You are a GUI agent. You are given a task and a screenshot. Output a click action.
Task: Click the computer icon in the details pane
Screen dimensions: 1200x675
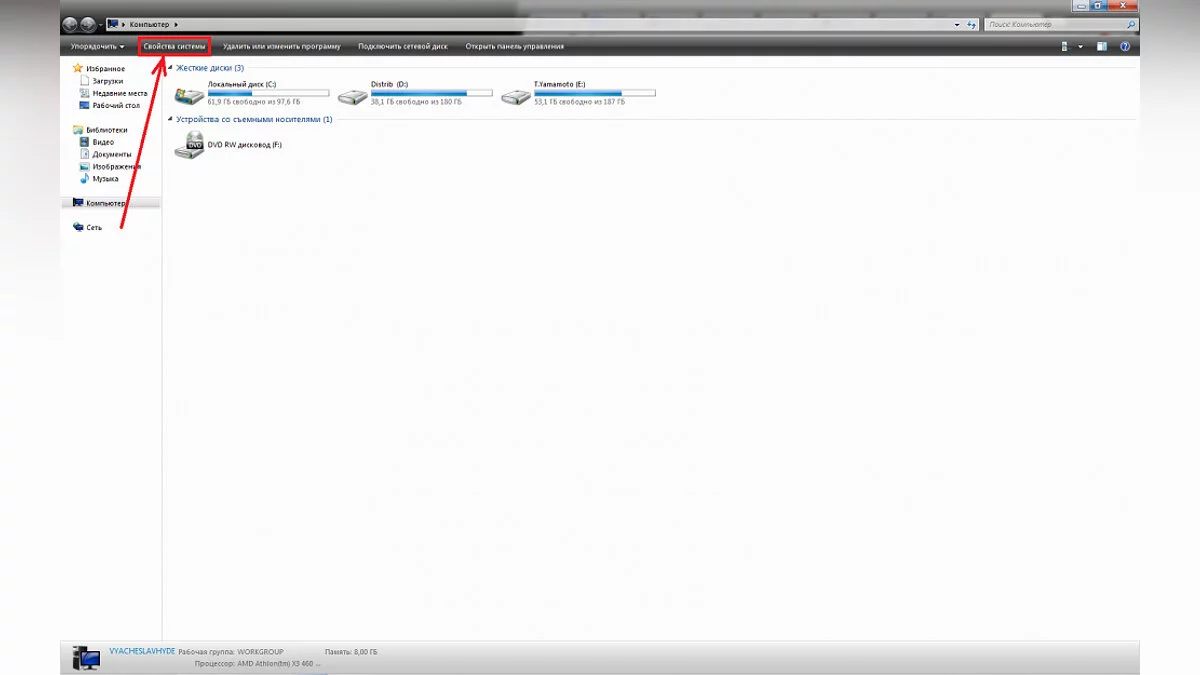pyautogui.click(x=87, y=657)
